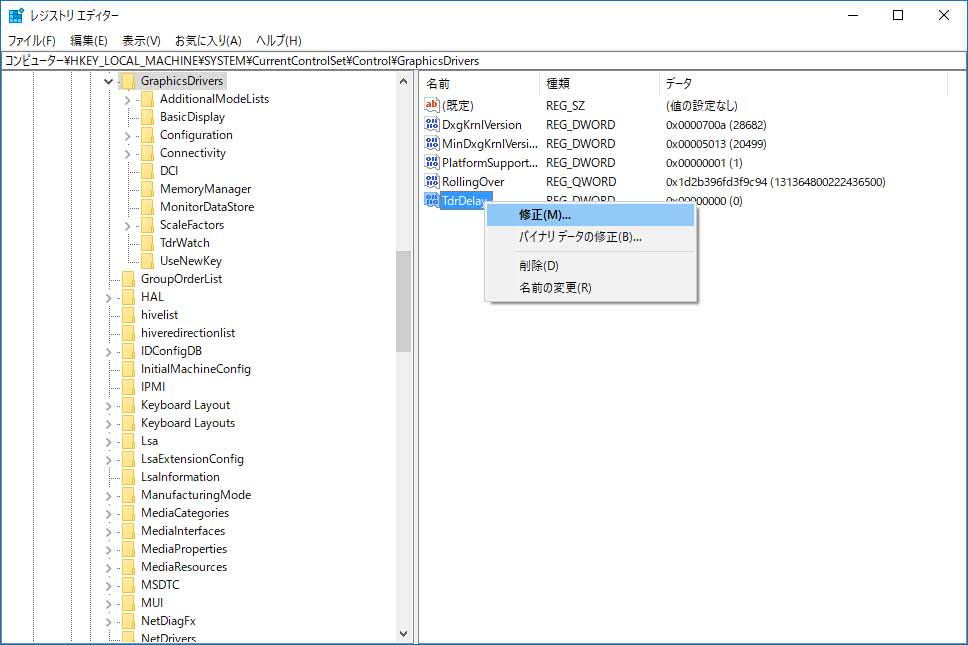968x645 pixels.
Task: Expand the AdditionalModeLists key
Action: 127,99
